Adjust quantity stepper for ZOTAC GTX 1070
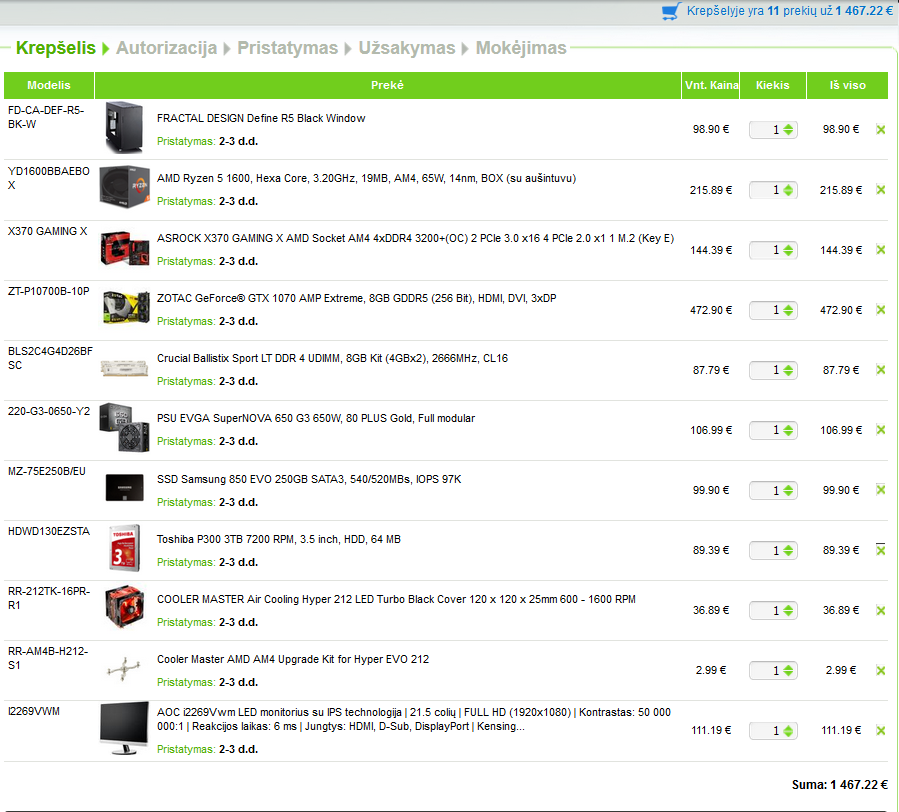The image size is (899, 812). point(788,310)
